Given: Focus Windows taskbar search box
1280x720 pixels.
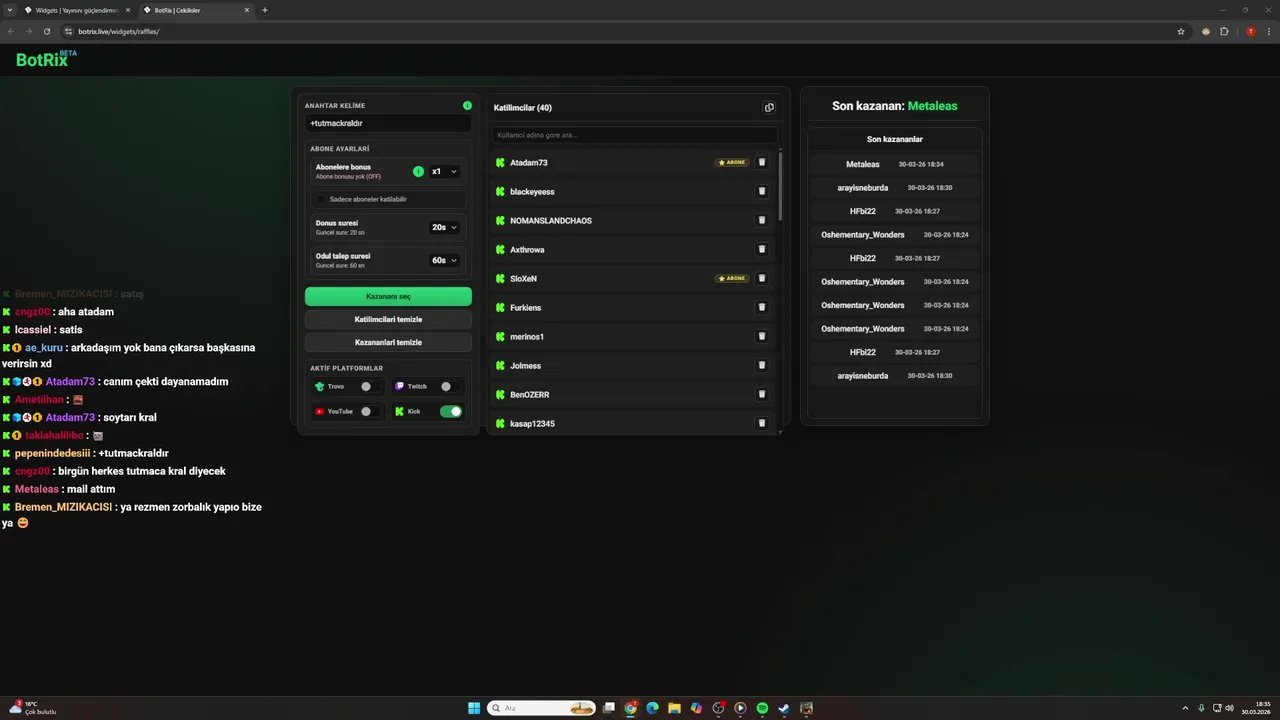Looking at the screenshot, I should [541, 708].
